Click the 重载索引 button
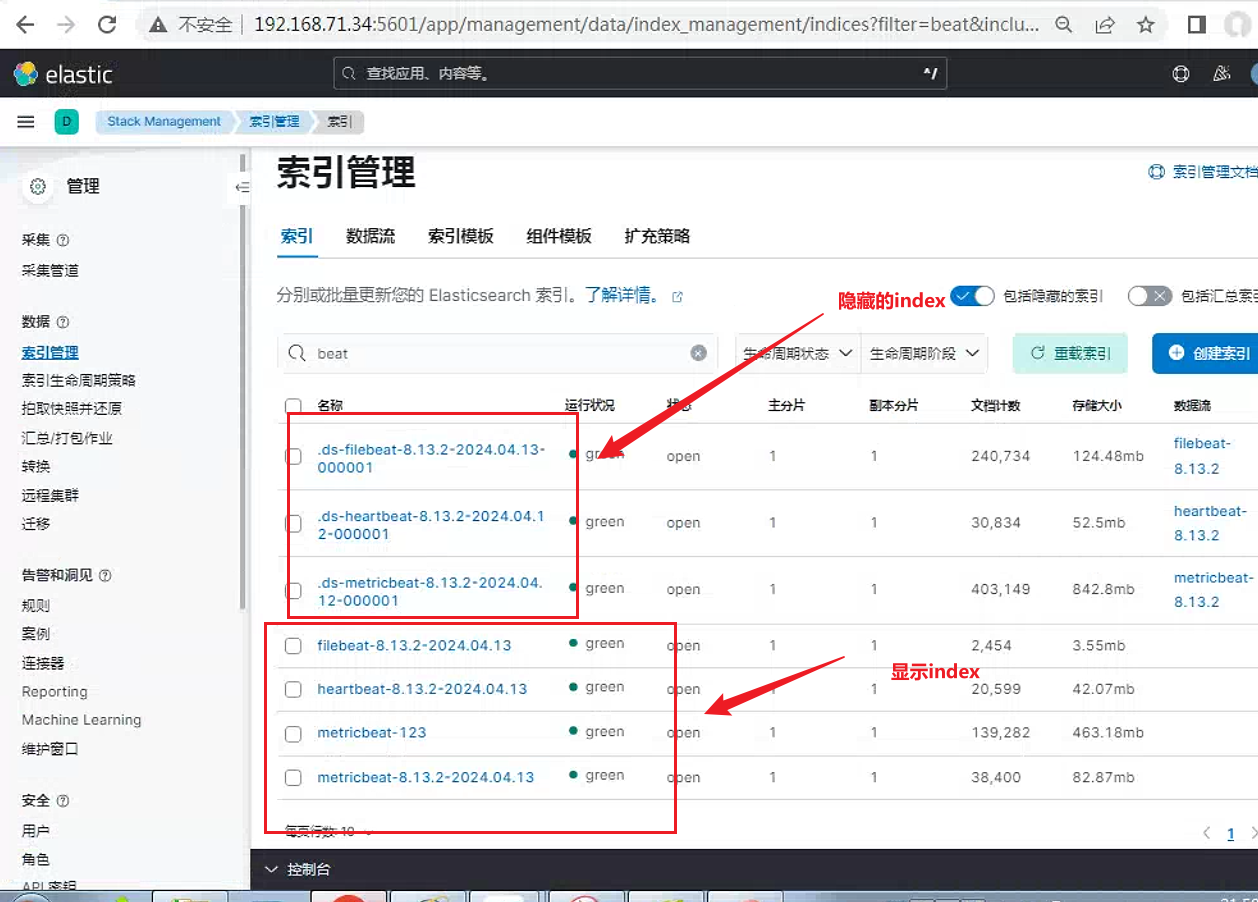Image resolution: width=1258 pixels, height=902 pixels. point(1070,353)
